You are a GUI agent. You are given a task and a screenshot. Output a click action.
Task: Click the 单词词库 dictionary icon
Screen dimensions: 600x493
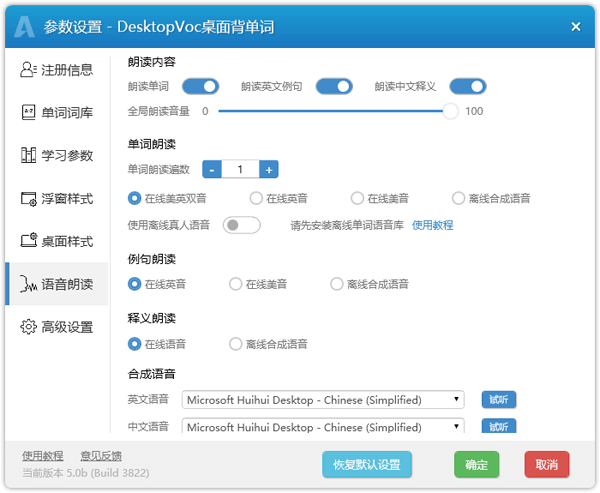pyautogui.click(x=28, y=113)
